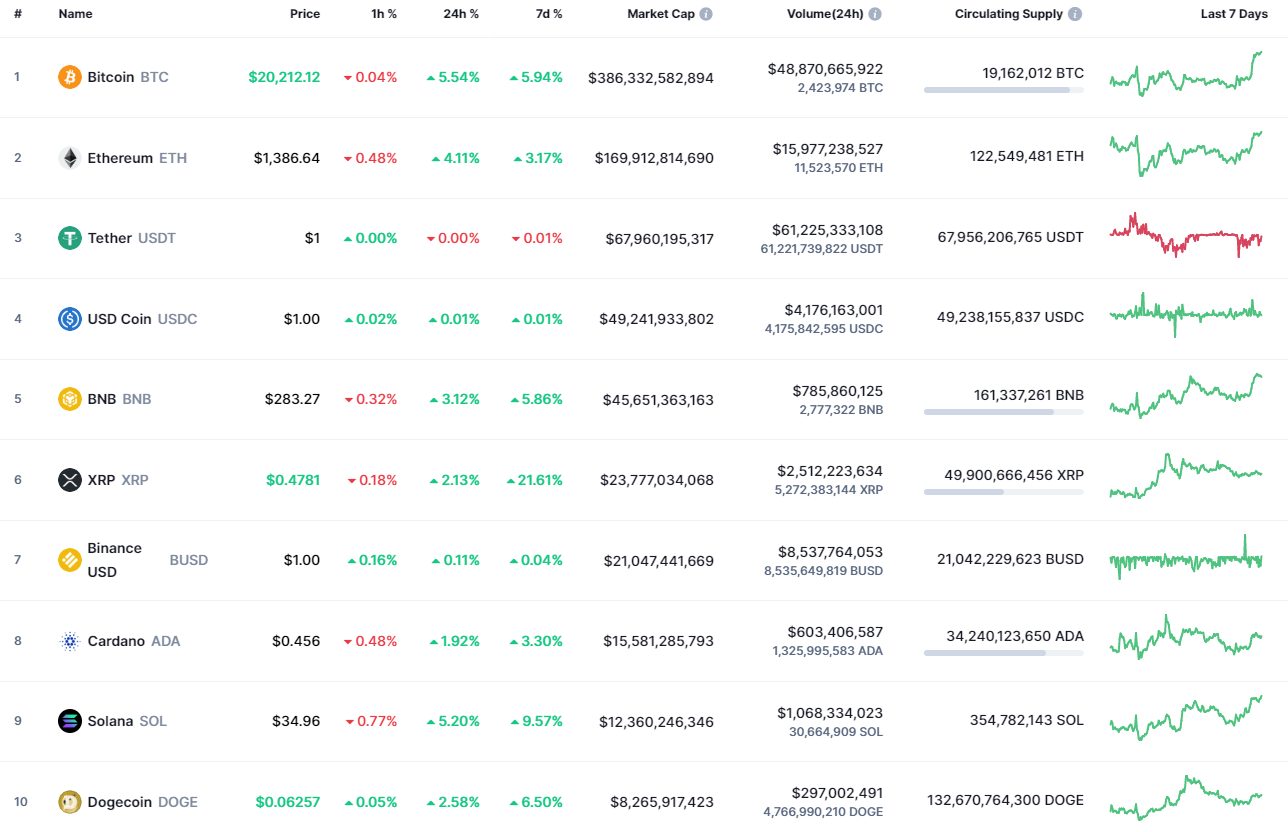The height and width of the screenshot is (832, 1288).
Task: Select the Solana logo icon
Action: tap(68, 721)
